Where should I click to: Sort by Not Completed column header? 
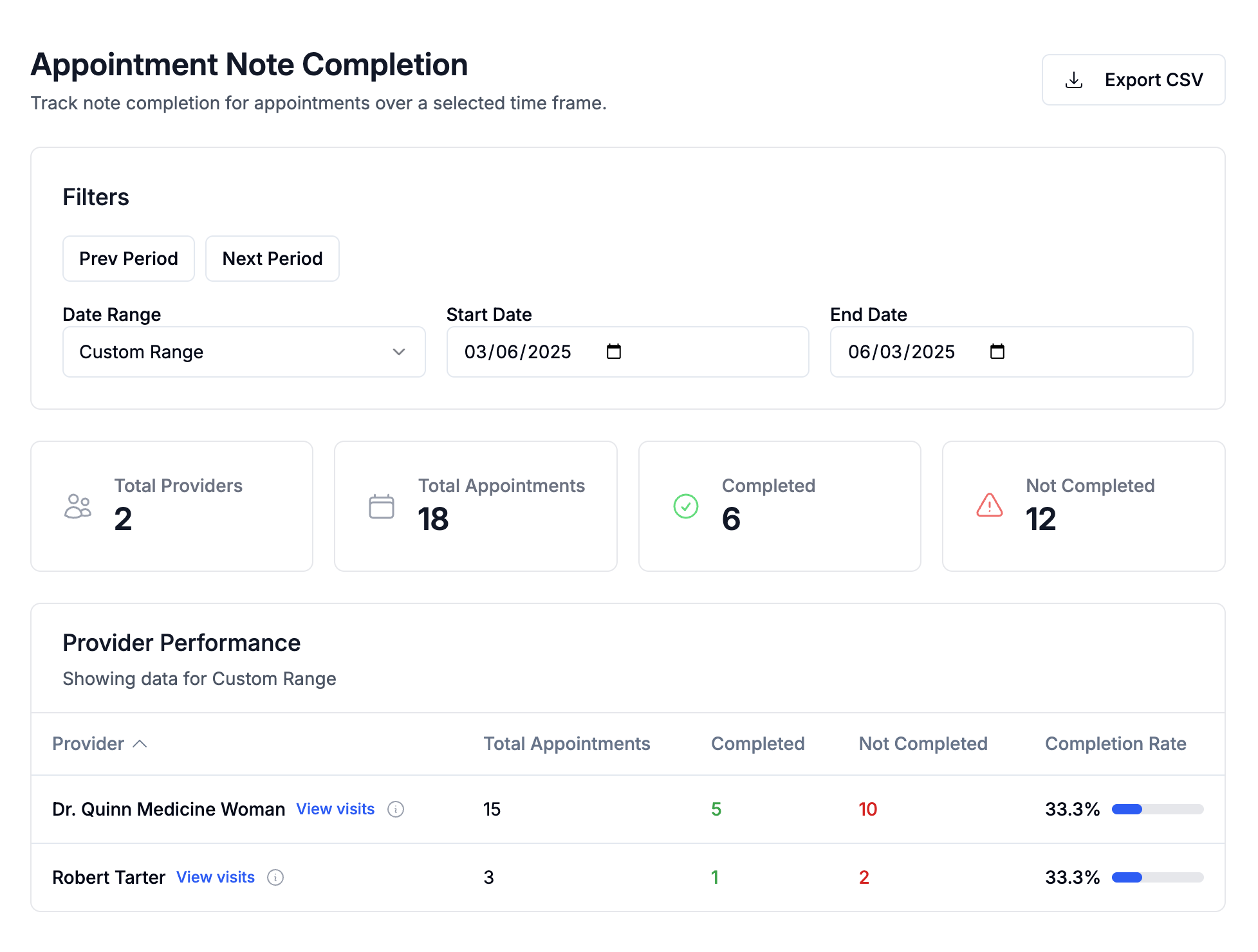923,744
